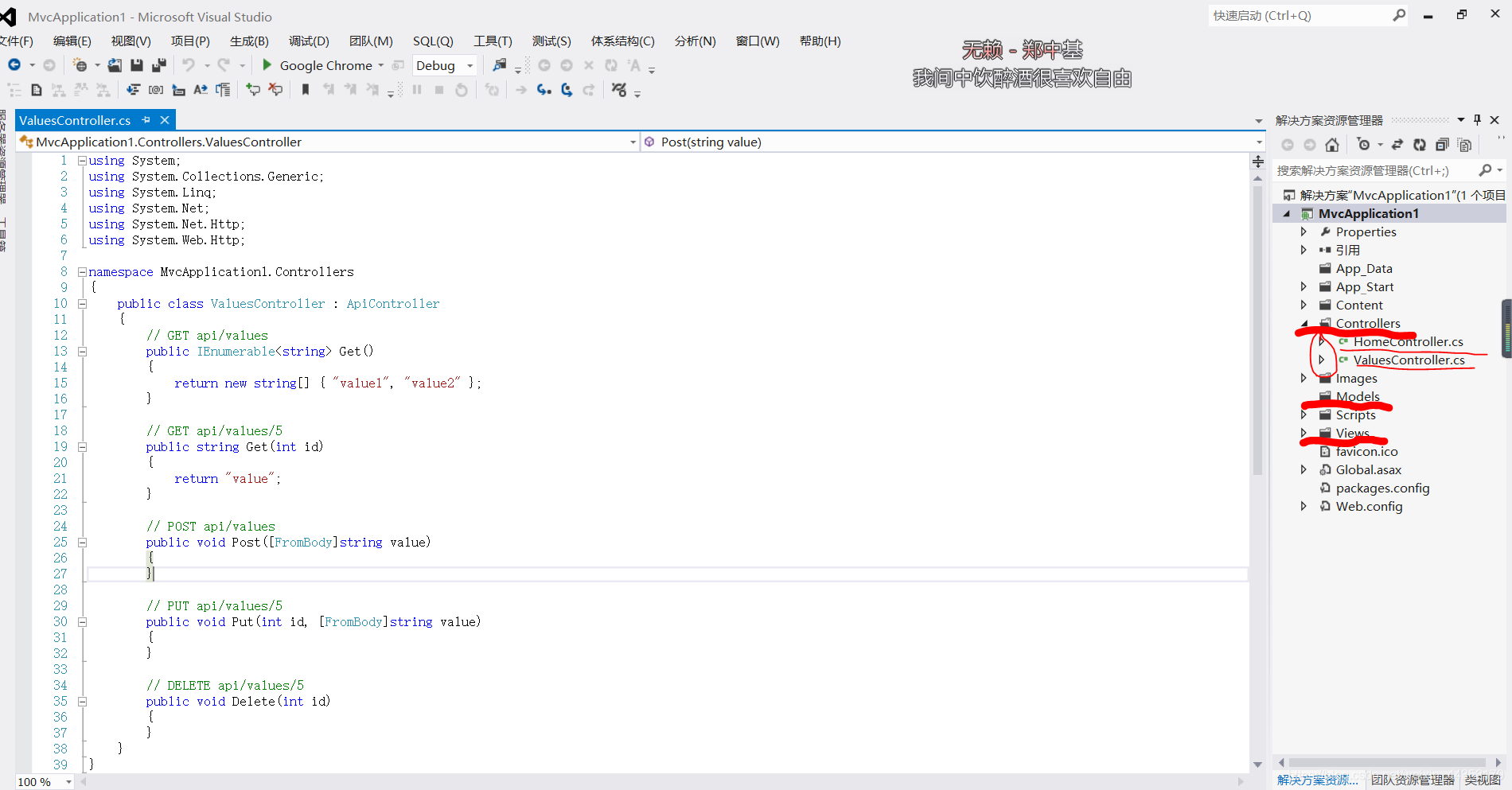Viewport: 1512px width, 790px height.
Task: Click Sync with Active Document icon
Action: (1397, 145)
